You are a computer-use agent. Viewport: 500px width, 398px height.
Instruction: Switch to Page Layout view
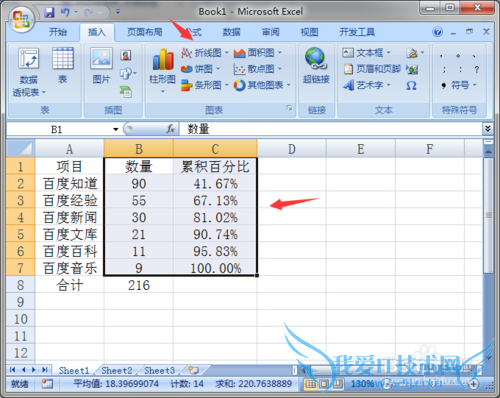324,384
